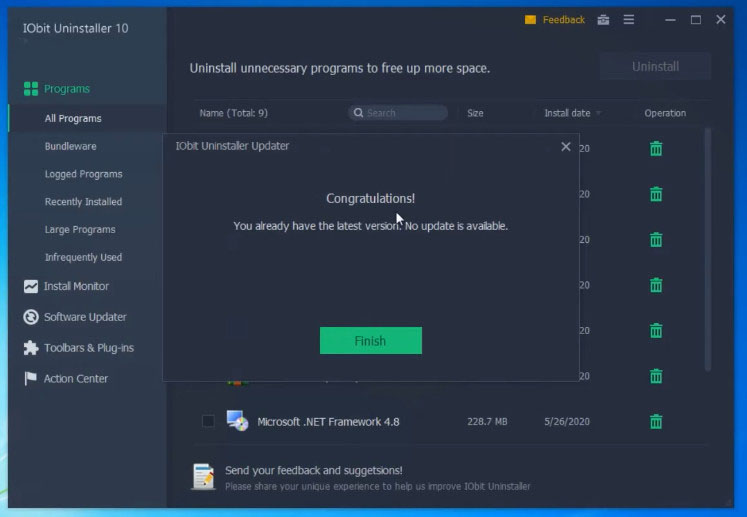
Task: Select Microsoft .NET Framework 4.8 name
Action: coord(328,422)
